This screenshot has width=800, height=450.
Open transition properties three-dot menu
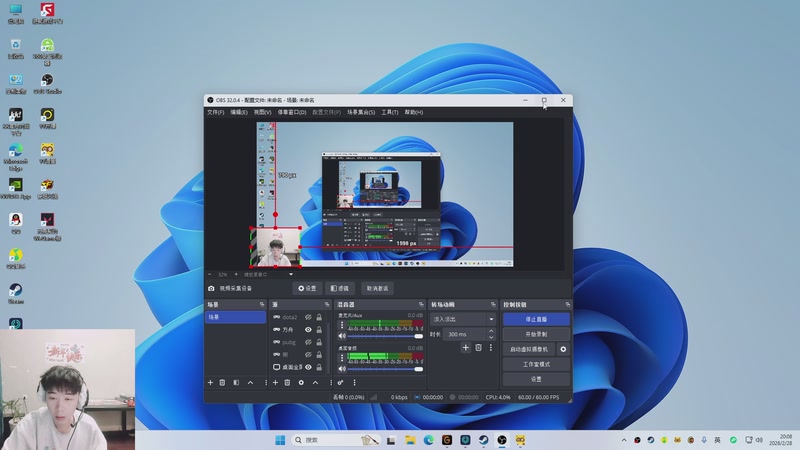click(x=491, y=347)
